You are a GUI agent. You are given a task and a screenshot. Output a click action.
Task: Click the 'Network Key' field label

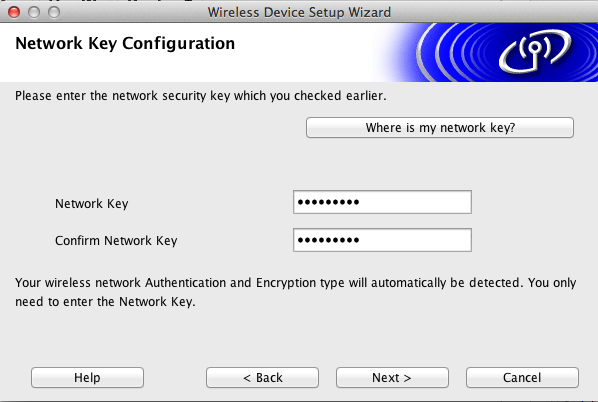click(92, 204)
